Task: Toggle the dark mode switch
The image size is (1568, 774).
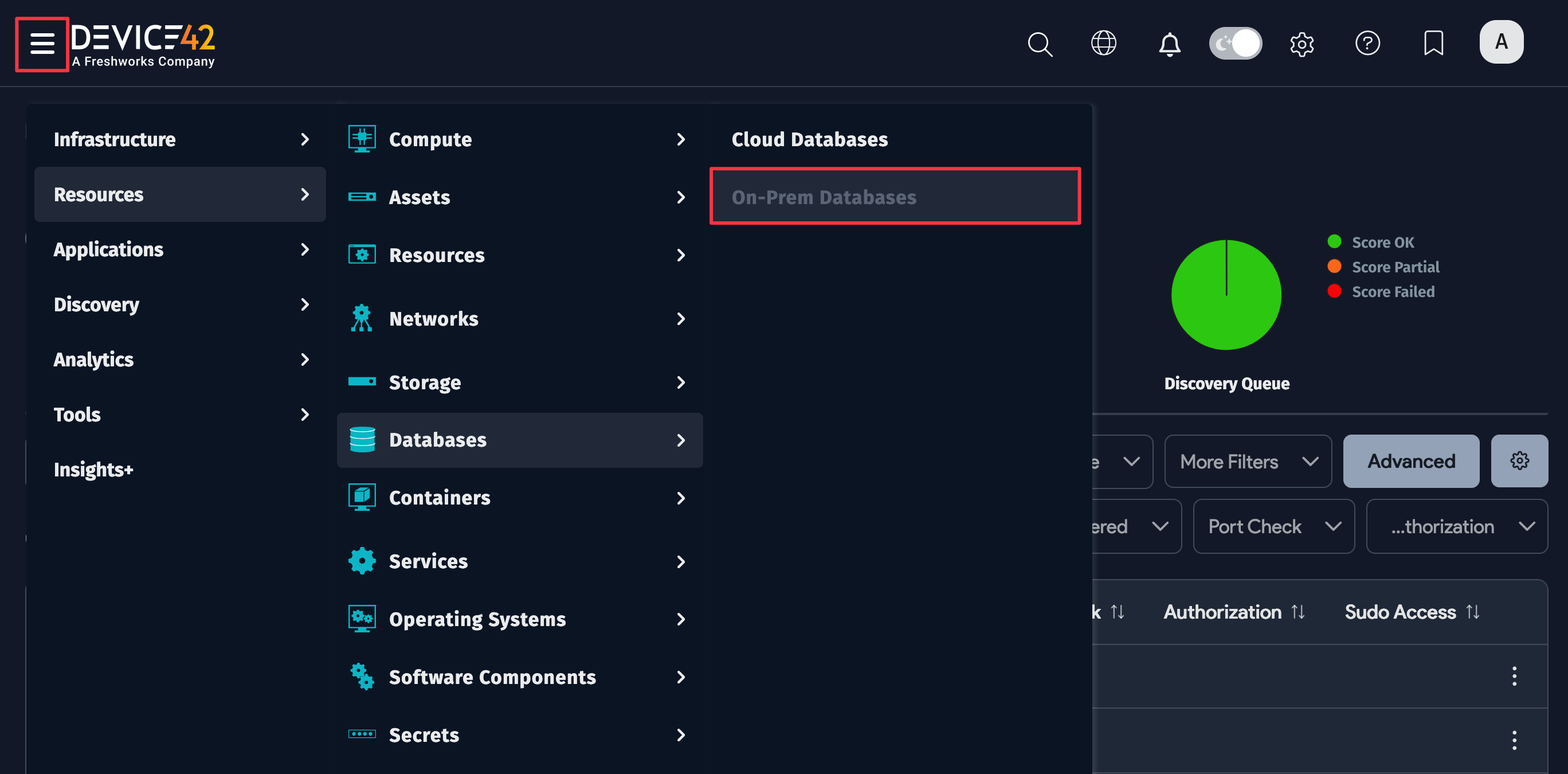Action: pyautogui.click(x=1235, y=43)
